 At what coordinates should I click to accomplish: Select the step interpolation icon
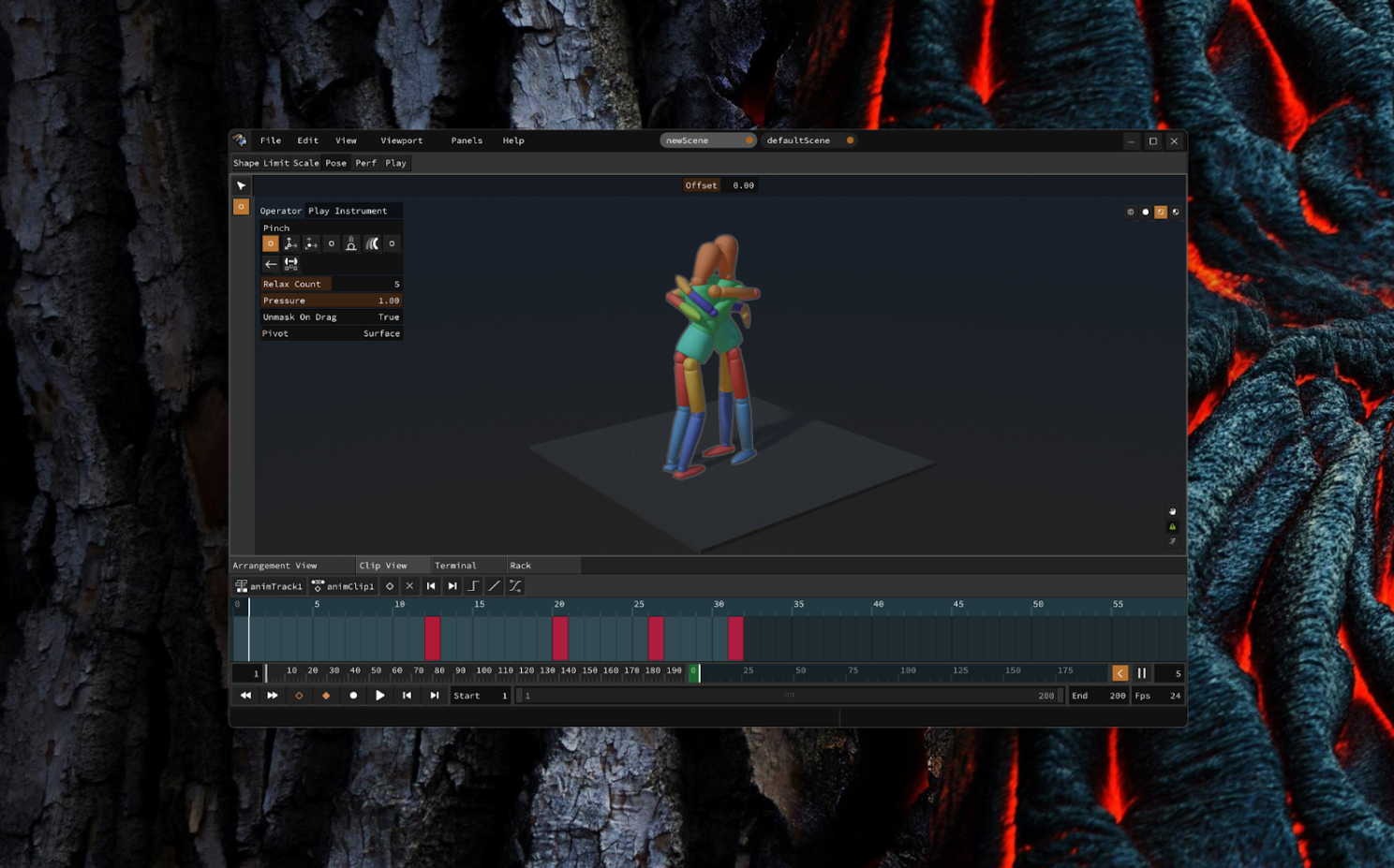point(473,586)
